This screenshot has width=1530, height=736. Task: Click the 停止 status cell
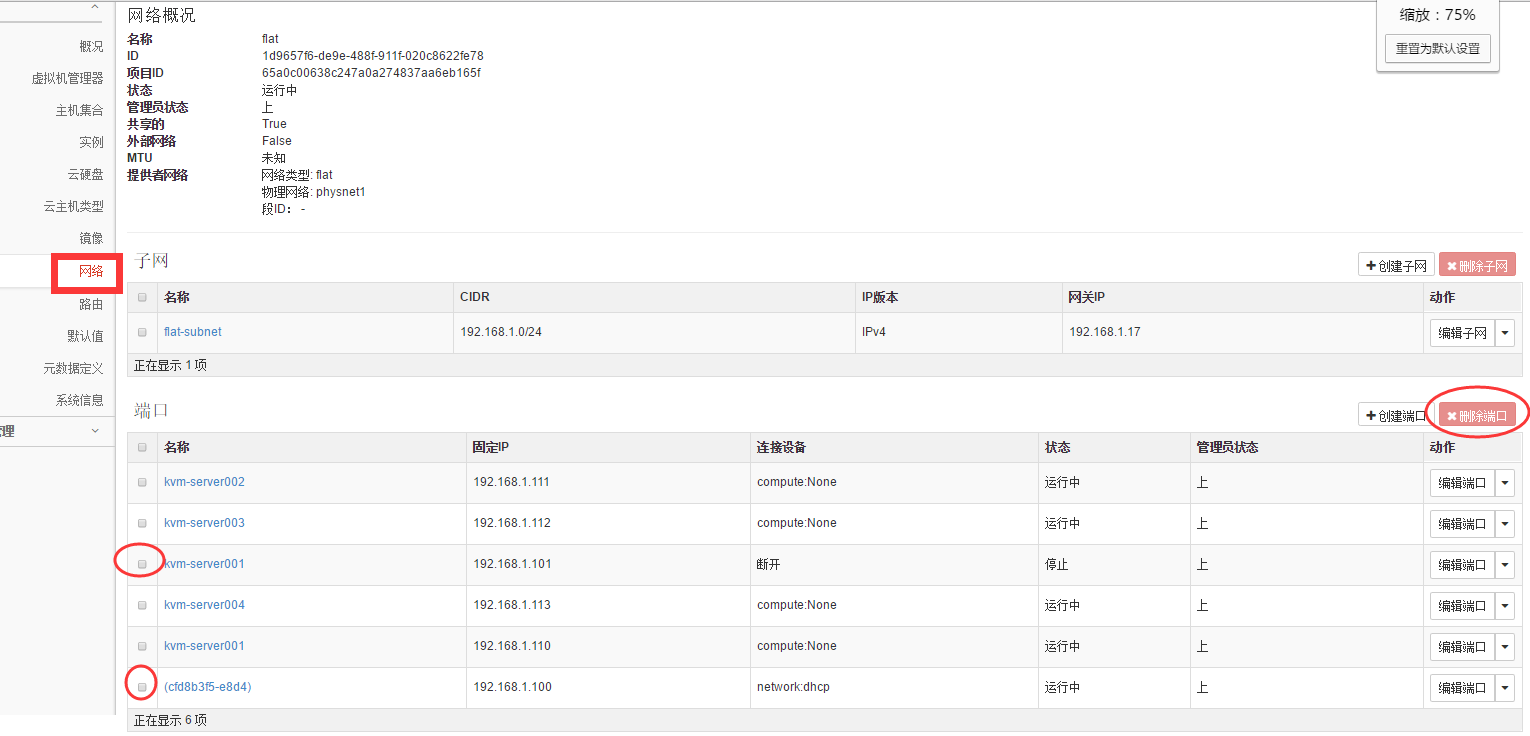[x=1057, y=564]
